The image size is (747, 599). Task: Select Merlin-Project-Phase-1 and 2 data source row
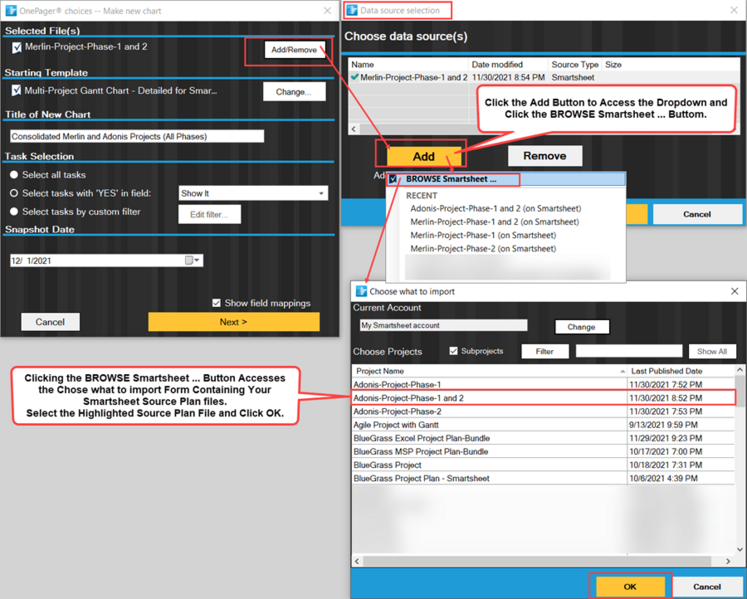pos(545,77)
